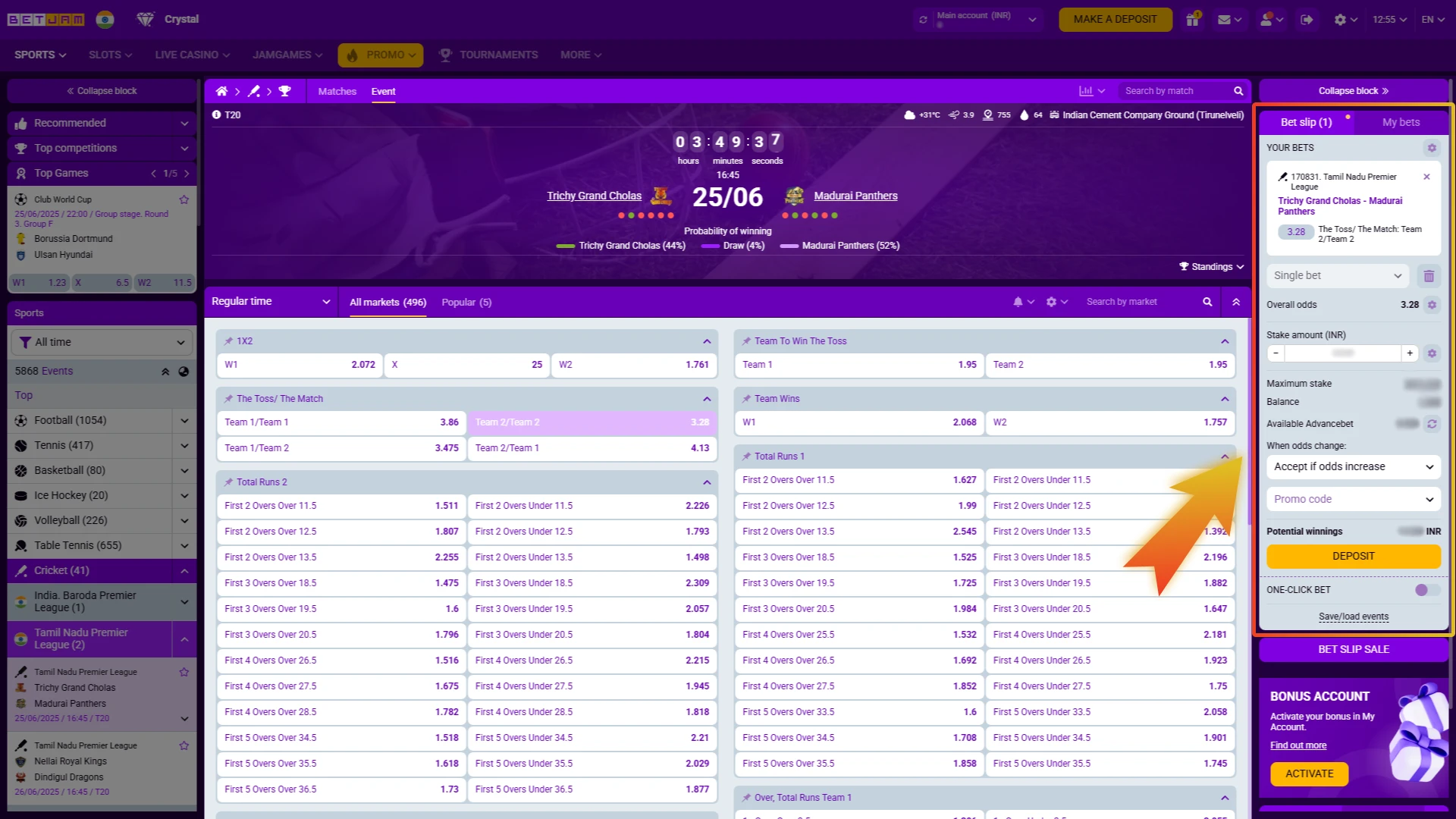Click 'Find out more' under Bonus Account
Viewport: 1456px width, 819px height.
1298,745
